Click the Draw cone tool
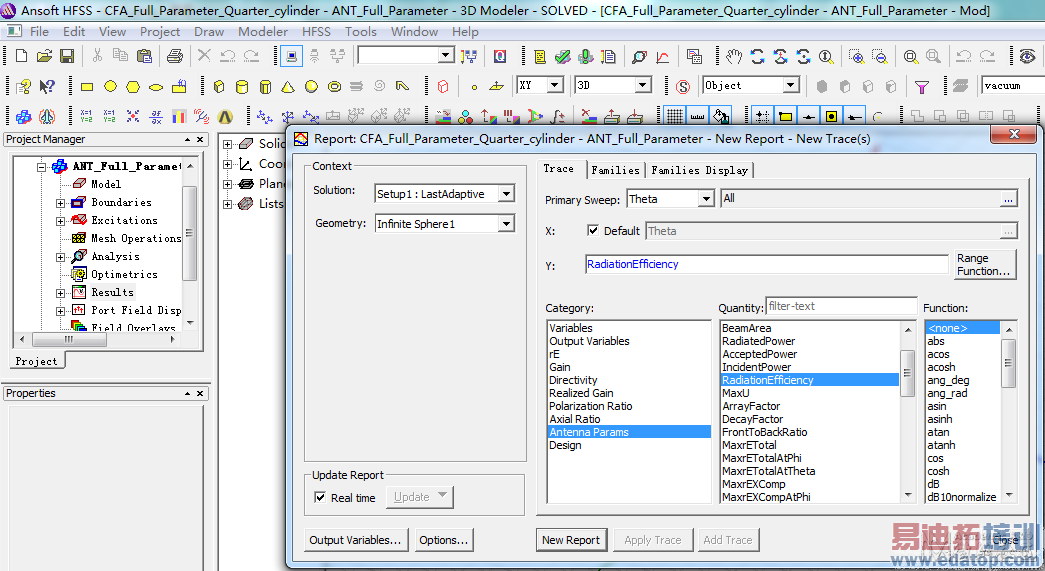 pyautogui.click(x=288, y=87)
